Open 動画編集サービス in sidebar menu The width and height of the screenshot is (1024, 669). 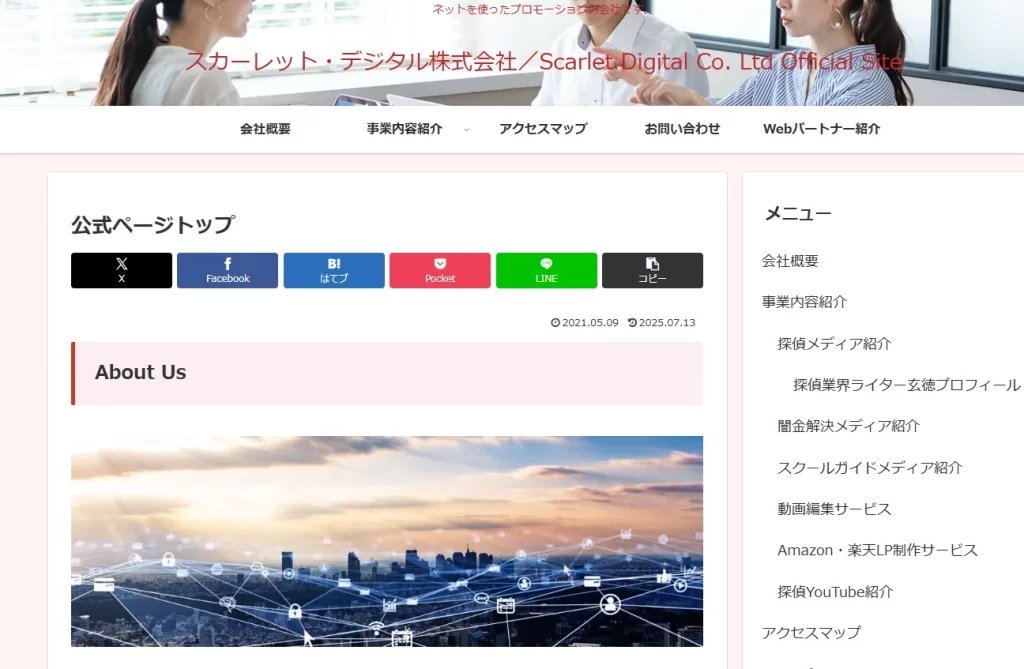click(x=834, y=509)
